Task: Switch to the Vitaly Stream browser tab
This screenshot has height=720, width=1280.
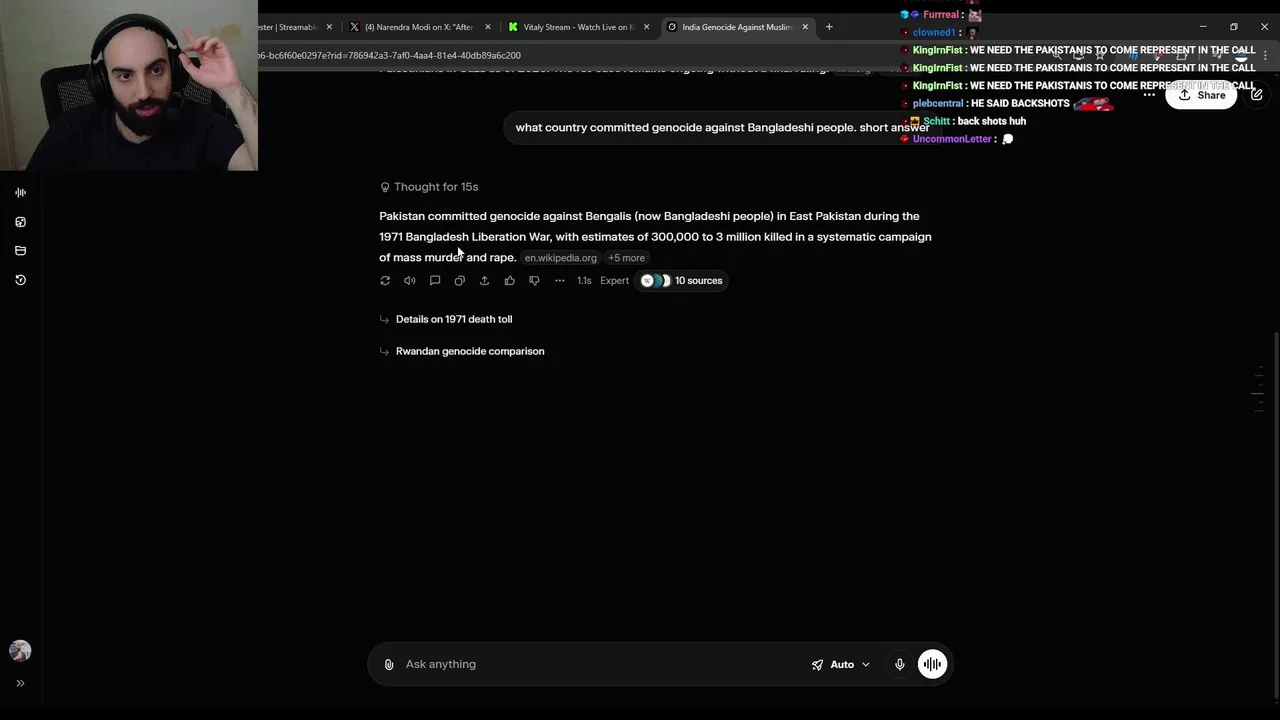Action: click(x=572, y=27)
